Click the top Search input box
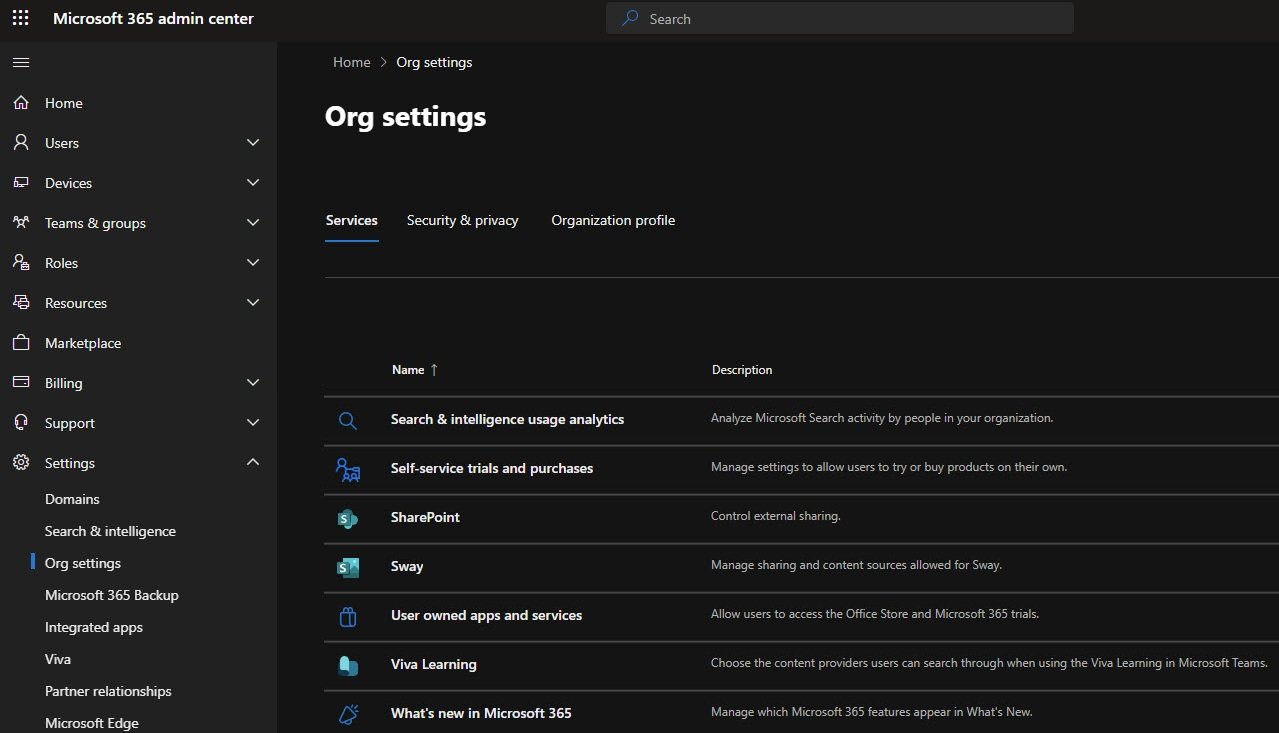The width and height of the screenshot is (1279, 733). tap(840, 18)
